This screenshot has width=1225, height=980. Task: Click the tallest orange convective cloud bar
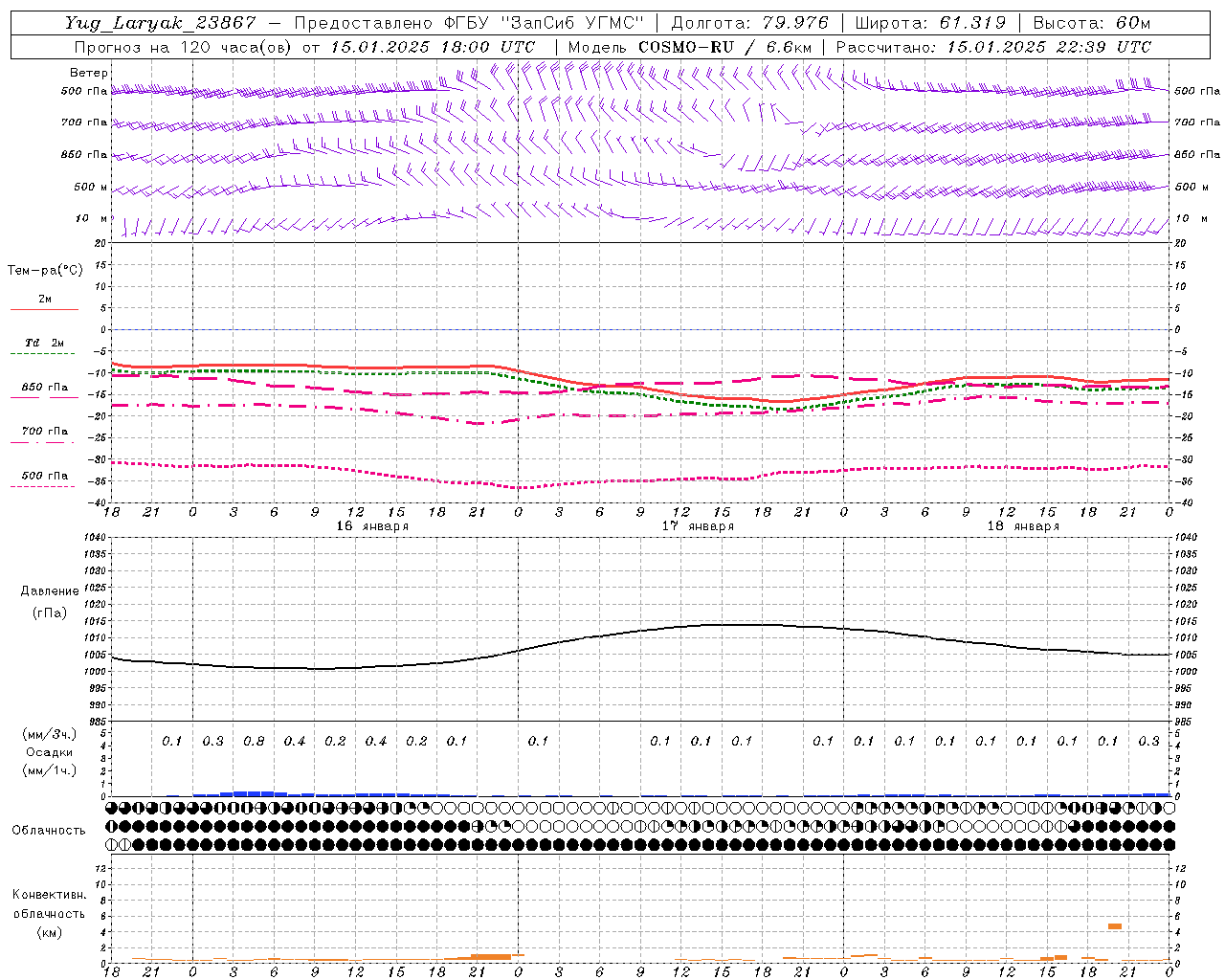point(1115,926)
